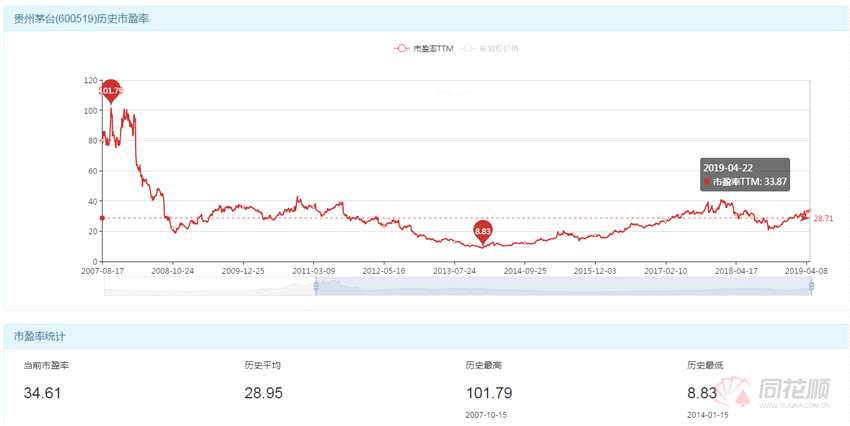Screen dimensions: 850x426
Task: Click the 100 y-axis label
Action: click(91, 111)
